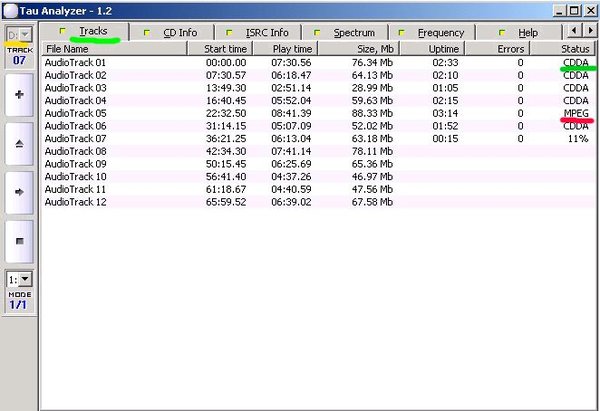The height and width of the screenshot is (411, 600).
Task: Select AudioTrack 11 row
Action: click(318, 189)
